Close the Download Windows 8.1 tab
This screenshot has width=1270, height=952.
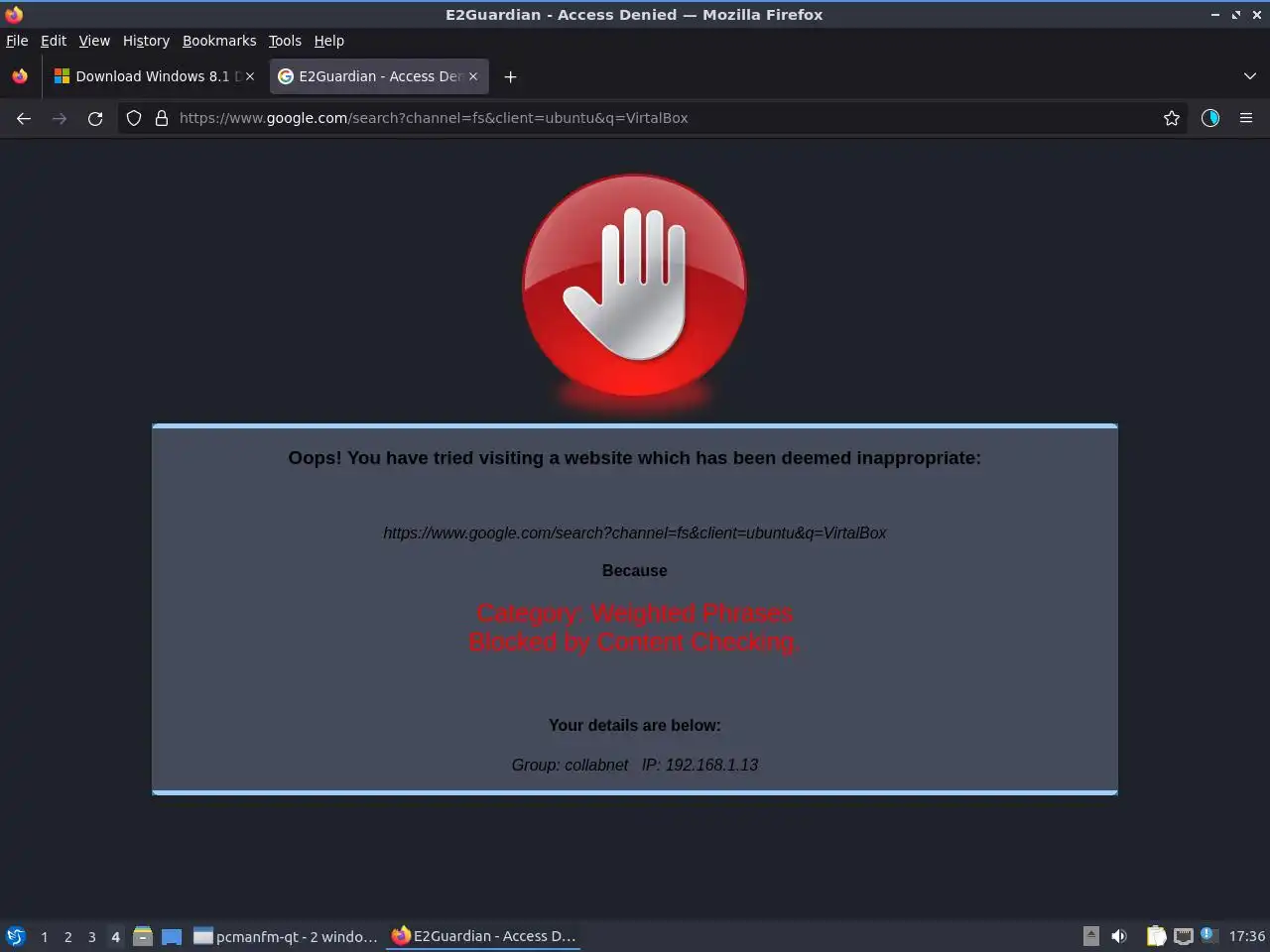click(250, 76)
